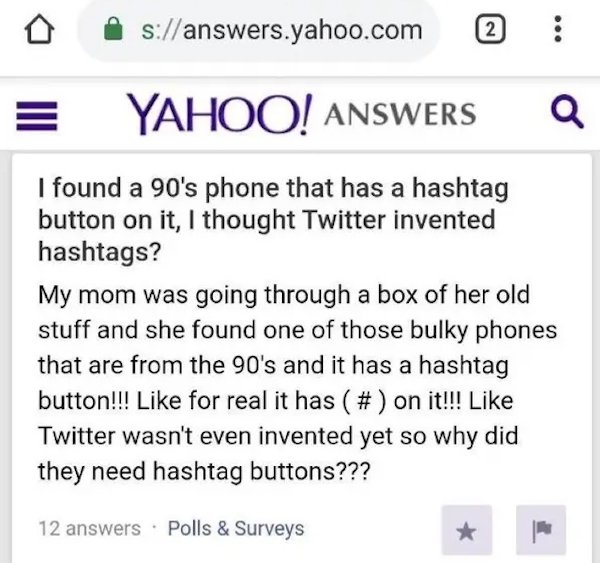This screenshot has width=600, height=563.
Task: Open the Polls & Surveys category
Action: coord(235,527)
